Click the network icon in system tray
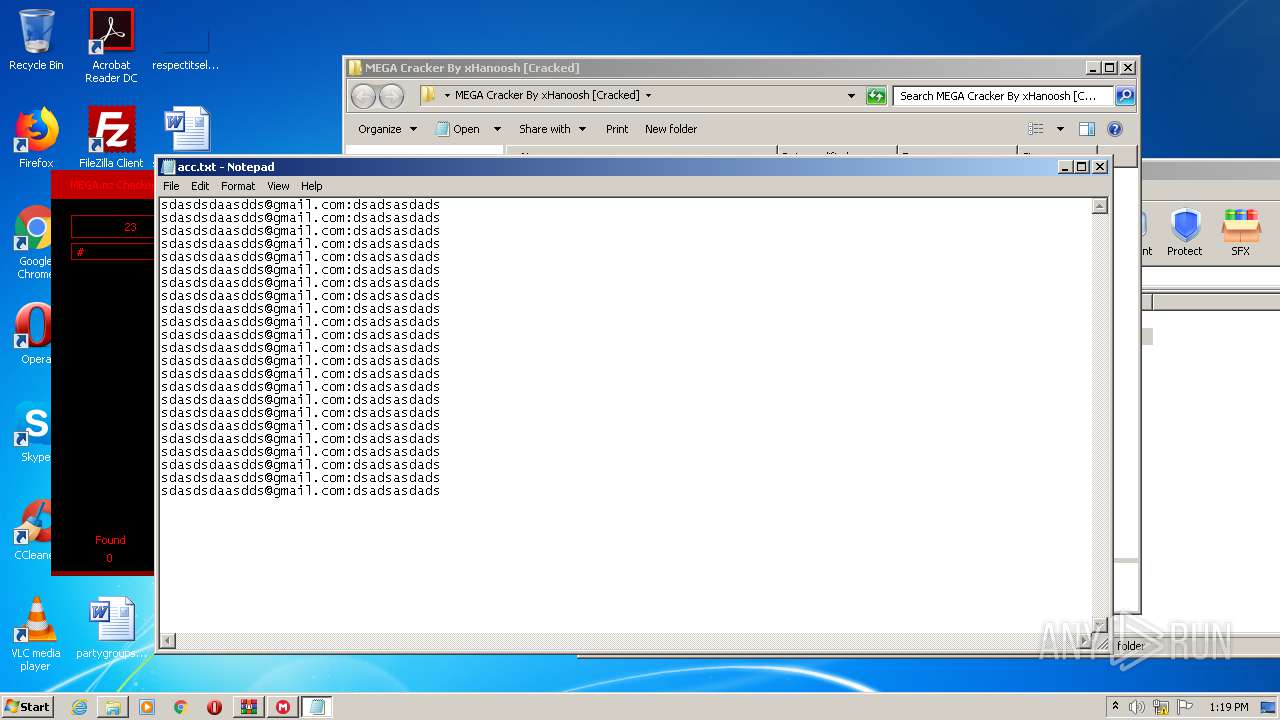 coord(1161,707)
